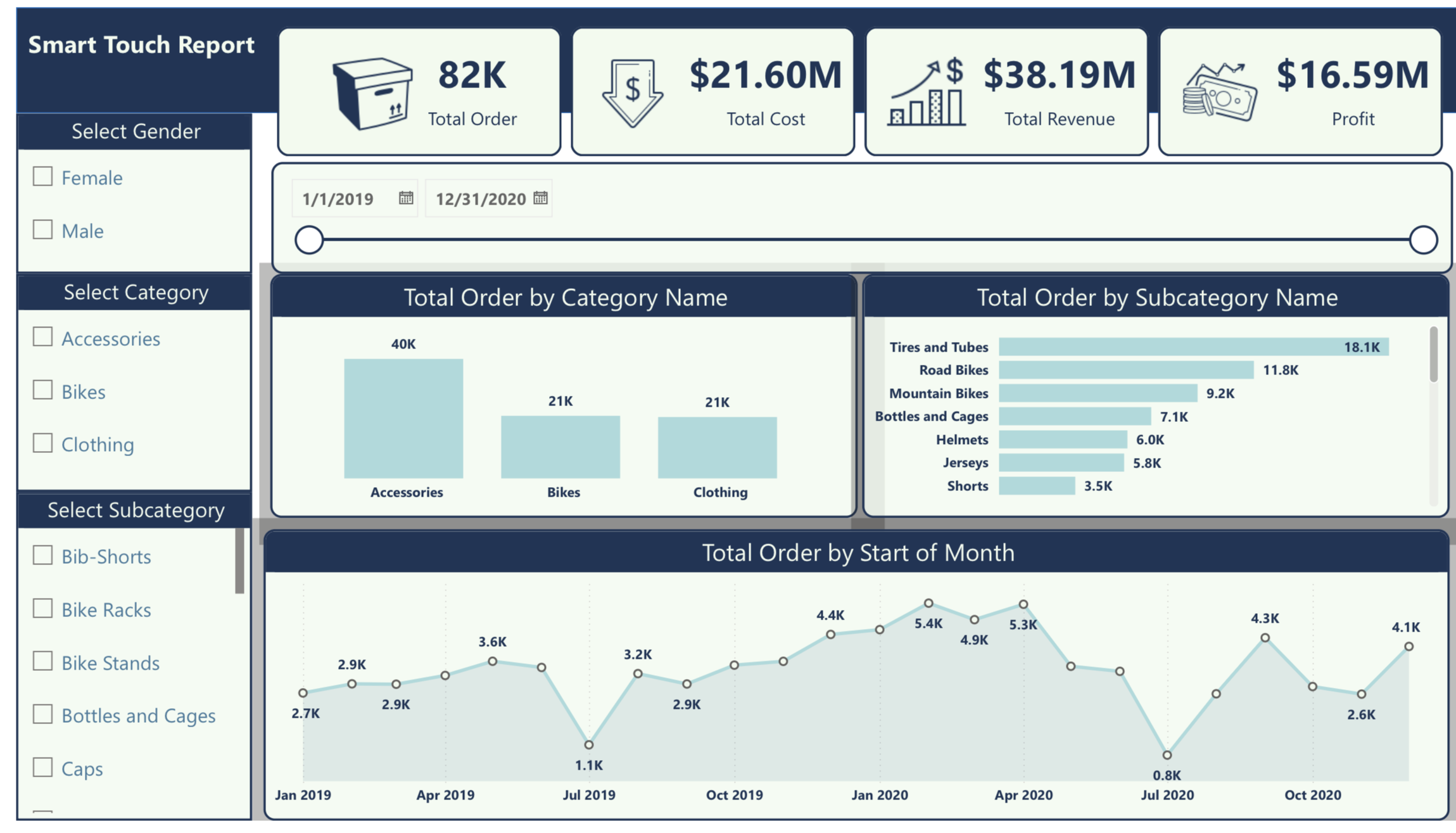Image resolution: width=1456 pixels, height=833 pixels.
Task: Click the Total Order by Category Name title
Action: [566, 297]
